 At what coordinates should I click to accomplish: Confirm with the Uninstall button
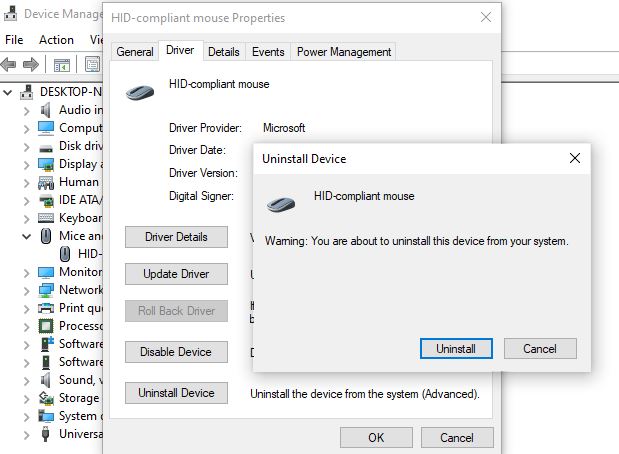point(456,349)
